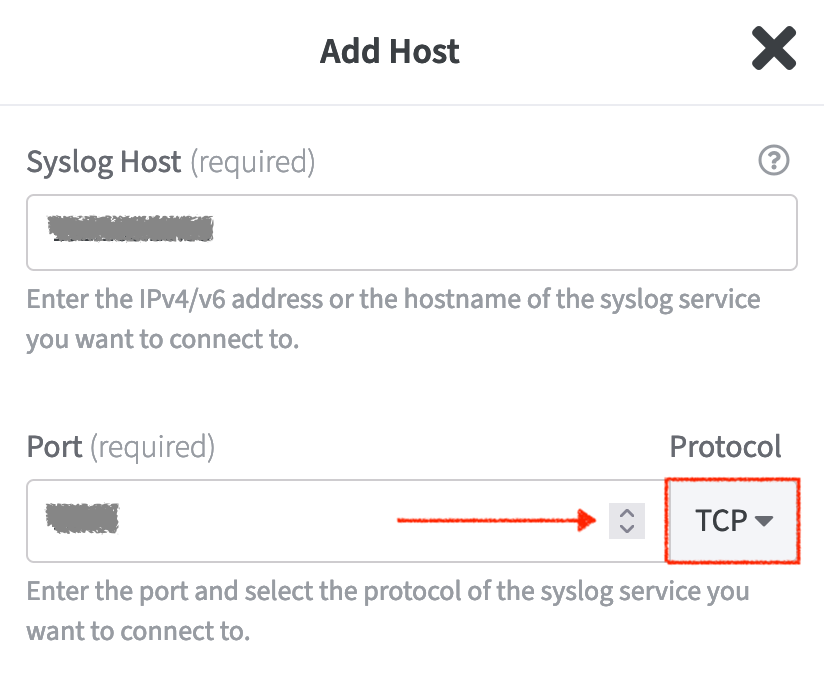Screen dimensions: 824x700
Task: Click the caret arrow beside TCP
Action: 764,521
